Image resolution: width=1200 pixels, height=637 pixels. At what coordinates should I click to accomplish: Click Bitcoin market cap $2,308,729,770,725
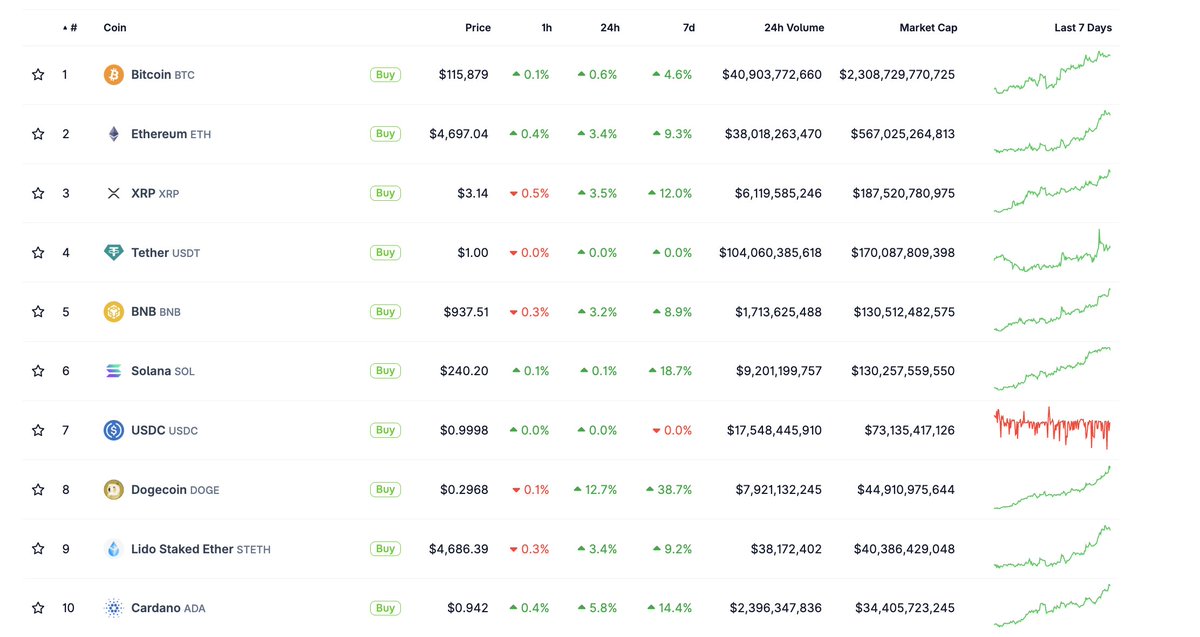[897, 75]
